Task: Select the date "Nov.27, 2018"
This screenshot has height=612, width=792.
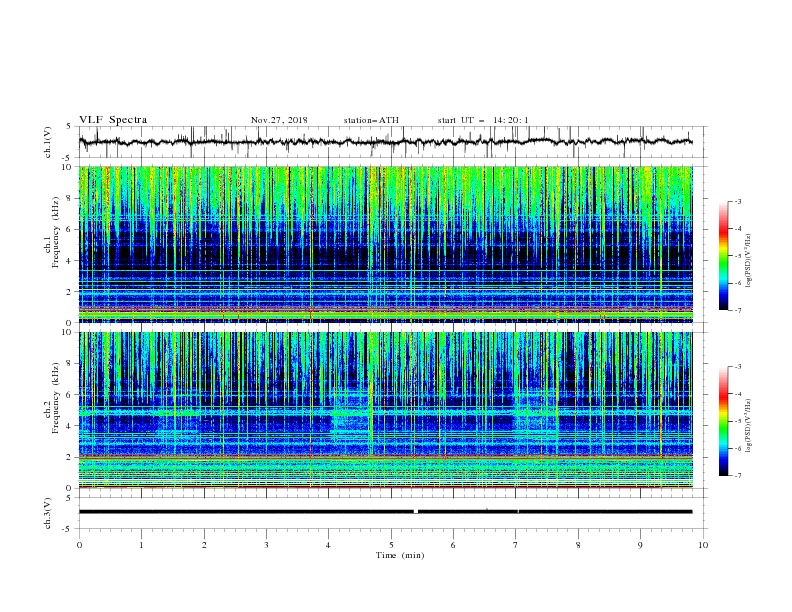Action: [279, 120]
